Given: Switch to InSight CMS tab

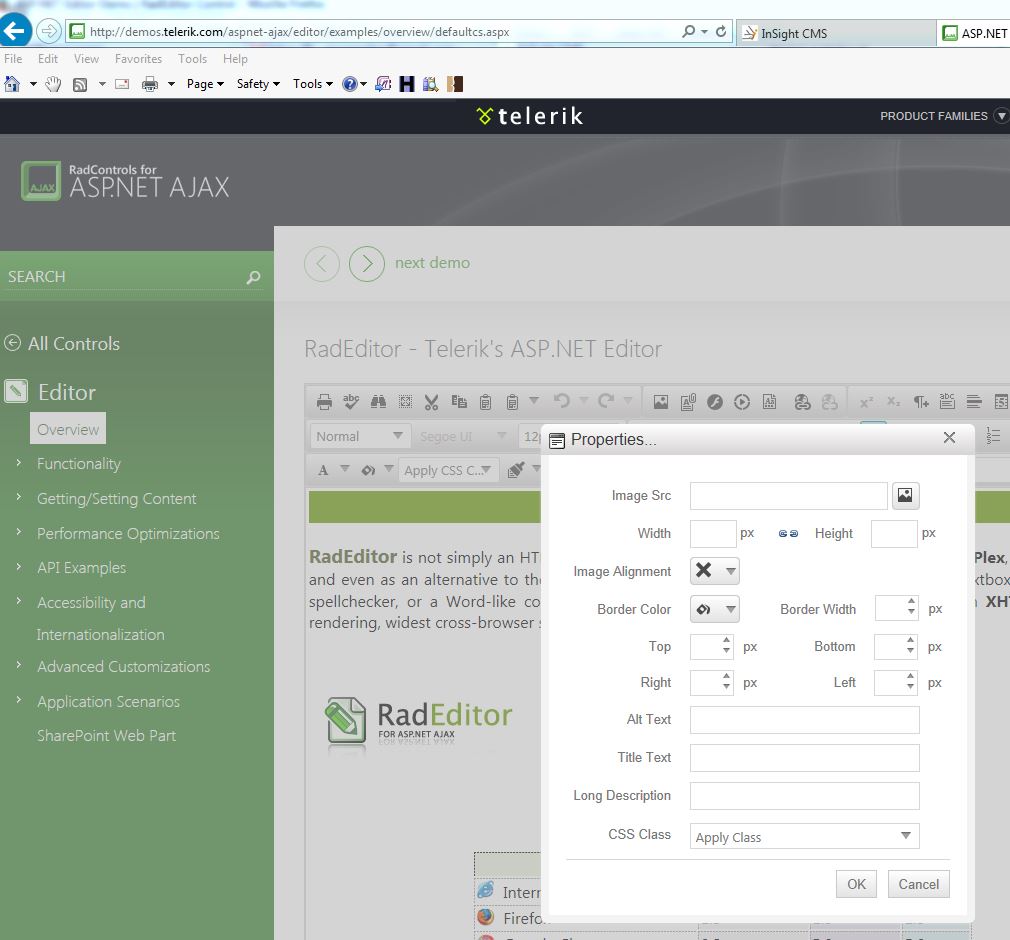Looking at the screenshot, I should (x=835, y=33).
